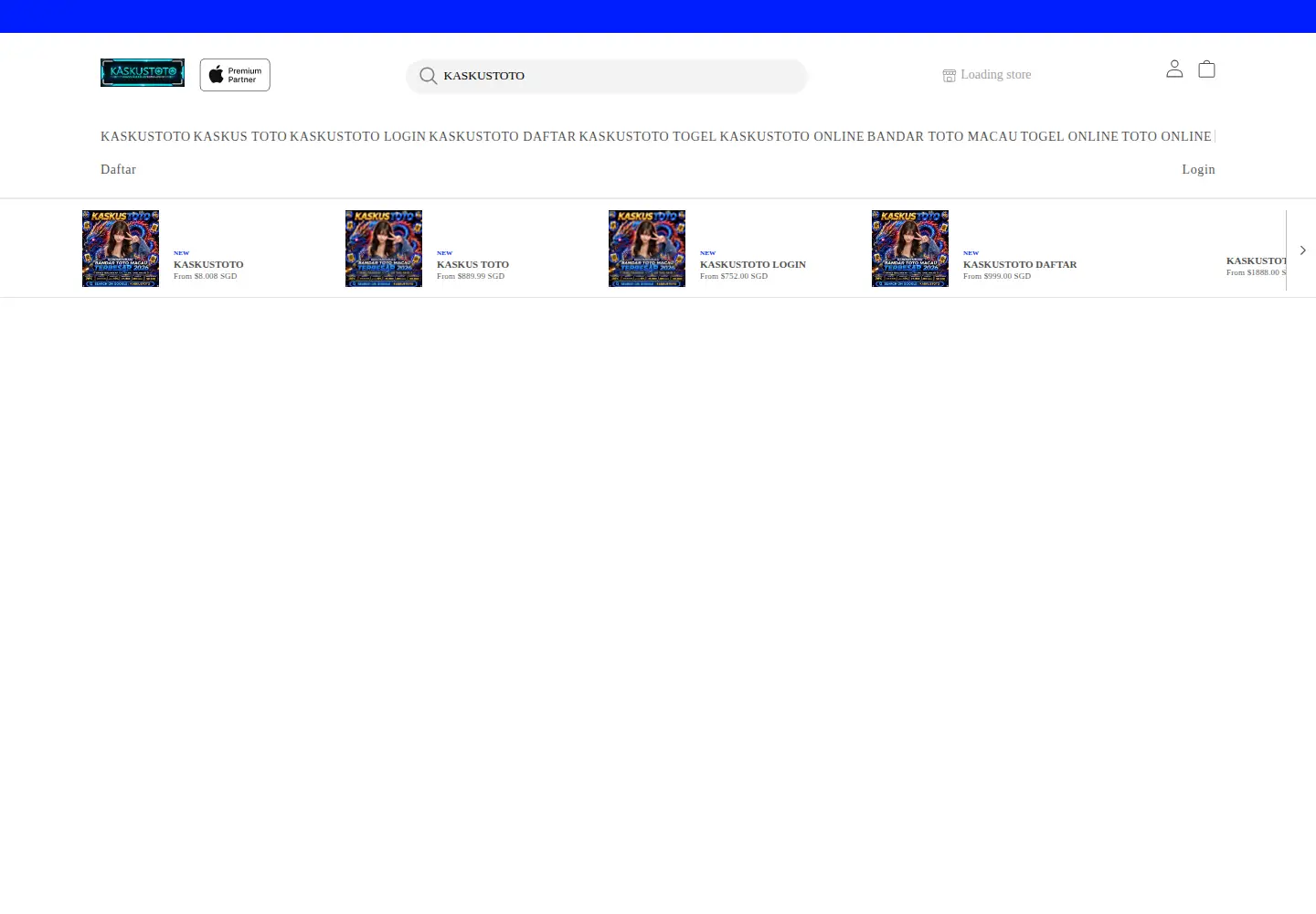
Task: View the KASKUSTOTO DAFTAR product image
Action: pos(910,249)
